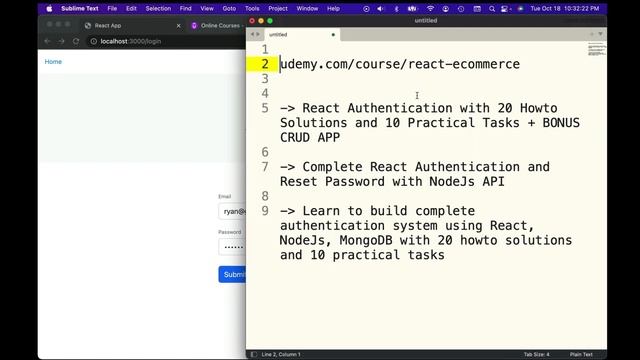Click the previous tab arrow in Sublime
The width and height of the screenshot is (640, 360).
[x=252, y=34]
